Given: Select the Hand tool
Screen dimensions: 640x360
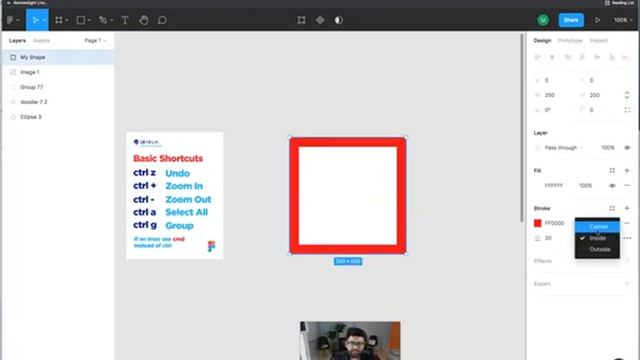Looking at the screenshot, I should tap(144, 20).
